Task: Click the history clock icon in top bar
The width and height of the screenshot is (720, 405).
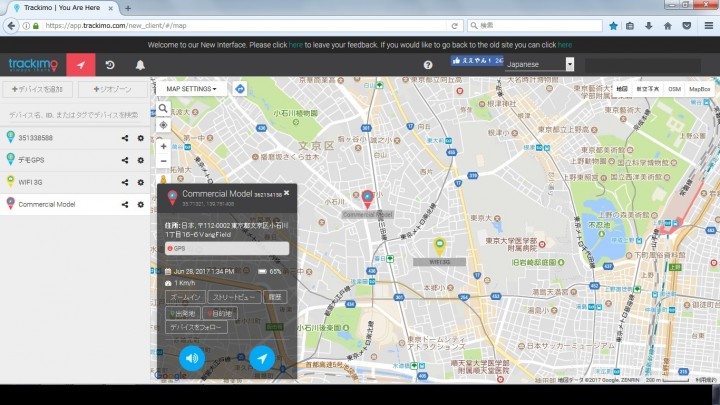Action: click(110, 65)
